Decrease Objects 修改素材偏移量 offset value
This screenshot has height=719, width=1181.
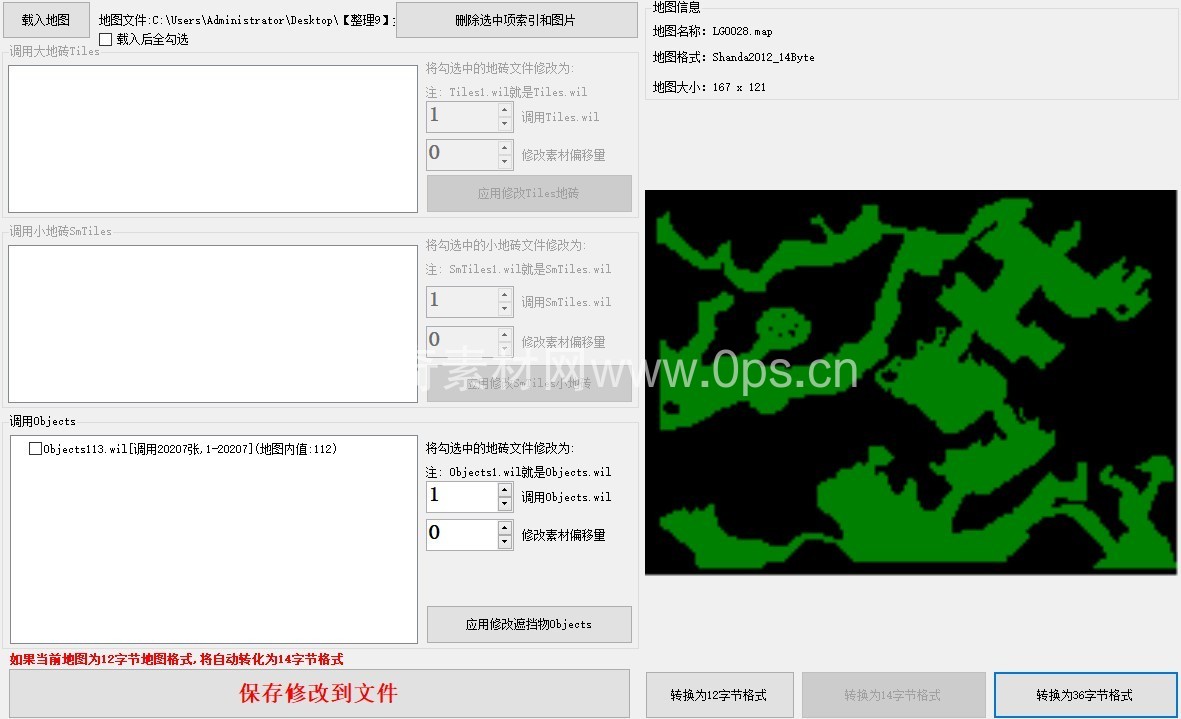[x=505, y=542]
